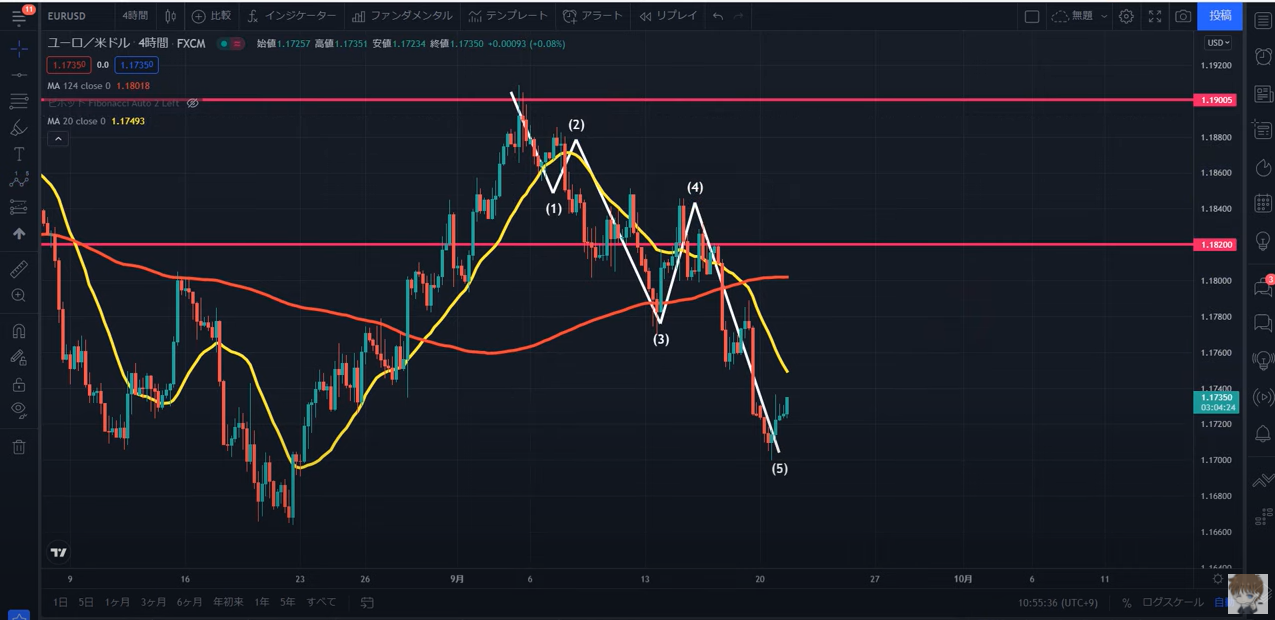Enter fullscreen mode
The height and width of the screenshot is (620, 1275).
1155,16
